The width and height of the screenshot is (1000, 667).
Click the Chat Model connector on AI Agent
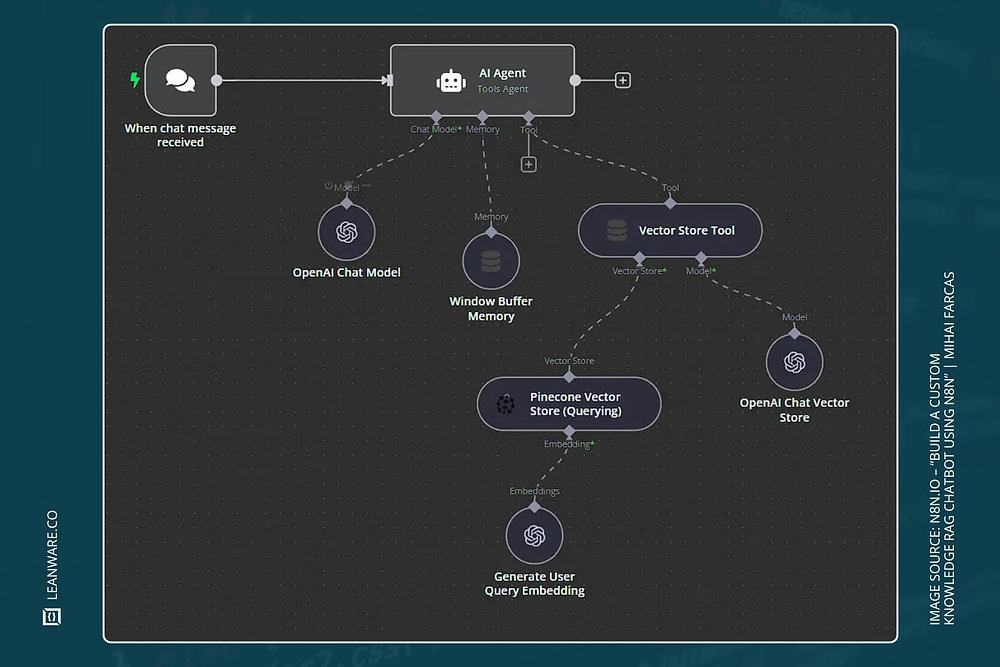[x=436, y=117]
